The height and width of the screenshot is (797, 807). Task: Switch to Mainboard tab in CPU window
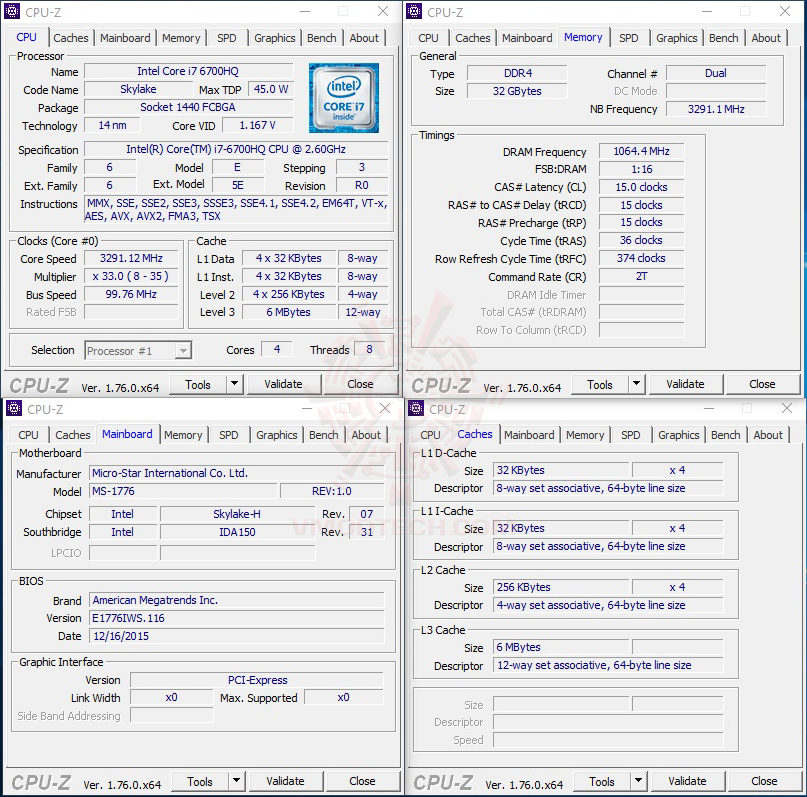(x=125, y=38)
